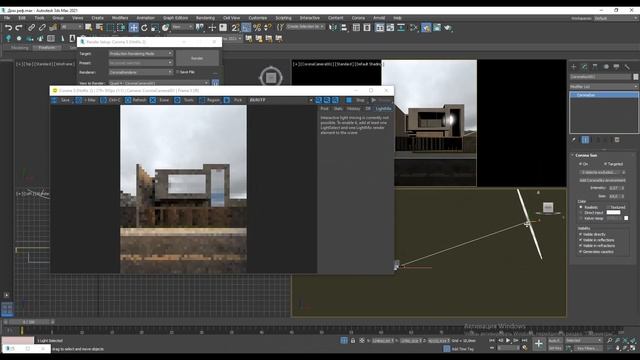Click the Unlink Selection icon

pyautogui.click(x=42, y=27)
